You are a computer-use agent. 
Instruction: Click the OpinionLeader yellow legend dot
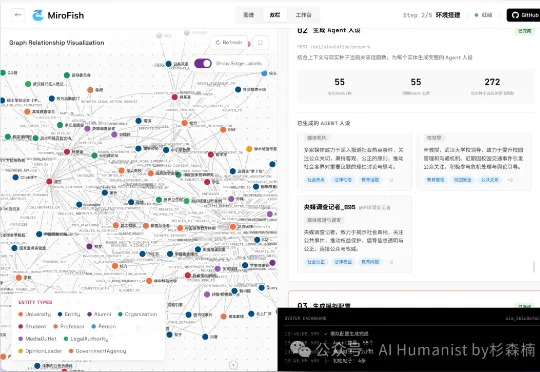(21, 351)
